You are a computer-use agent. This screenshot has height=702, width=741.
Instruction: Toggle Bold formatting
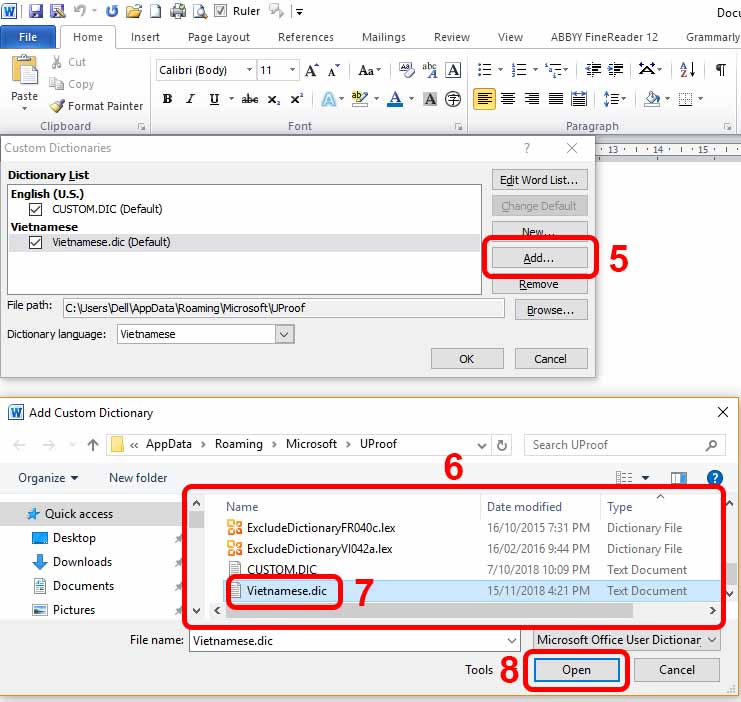pos(167,99)
